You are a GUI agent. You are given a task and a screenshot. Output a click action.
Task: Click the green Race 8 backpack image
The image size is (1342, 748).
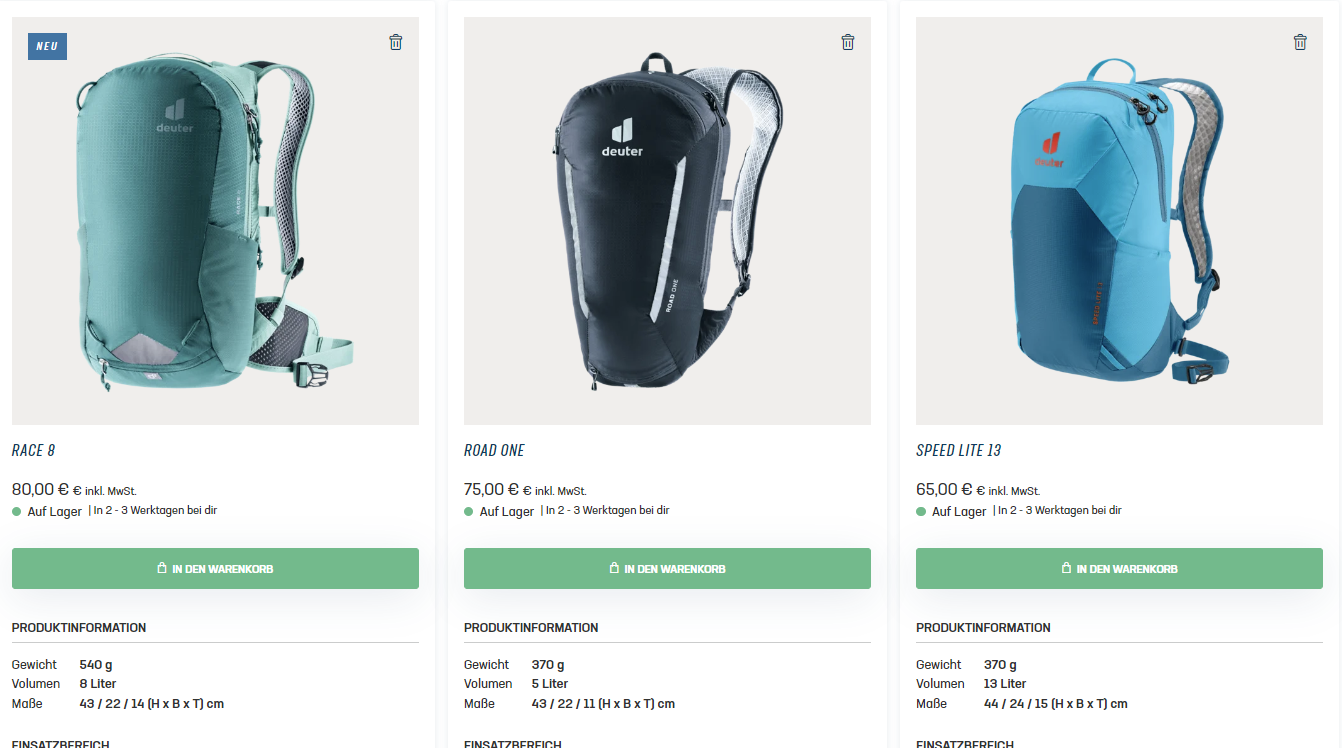click(x=215, y=221)
